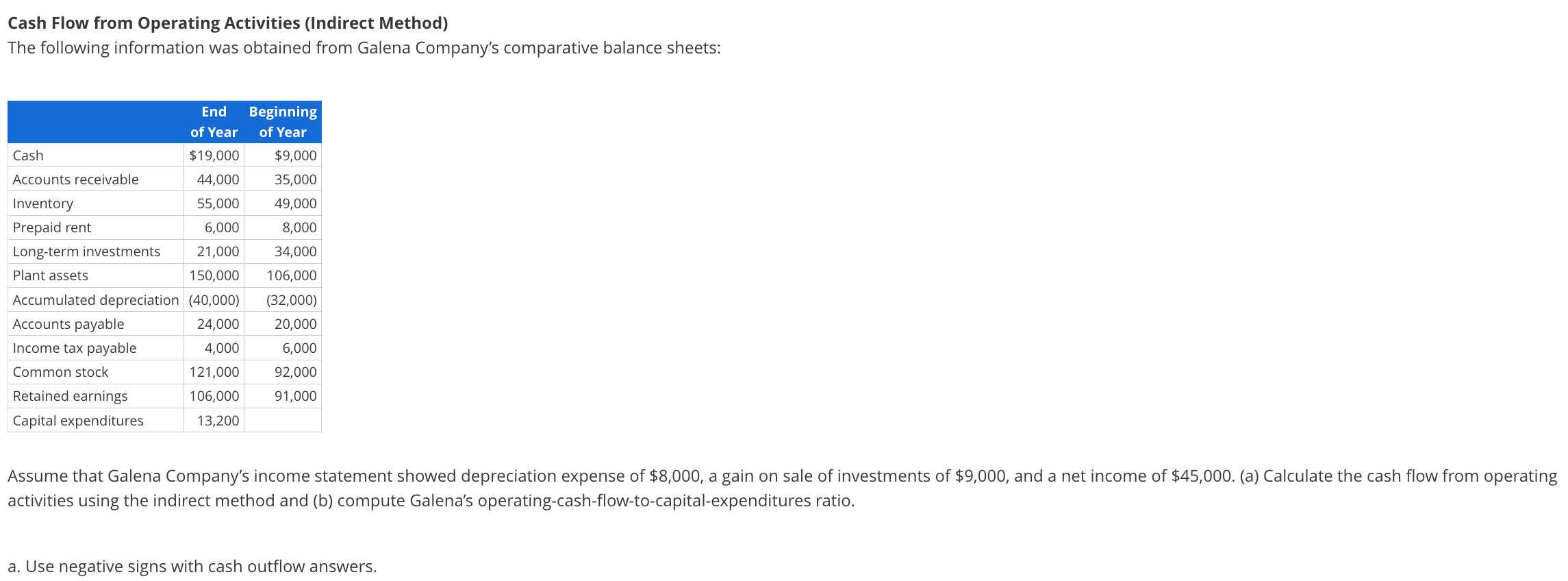Click Retained earnings end-of-year value 106,000
Viewport: 1568px width, 581px height.
pos(214,396)
